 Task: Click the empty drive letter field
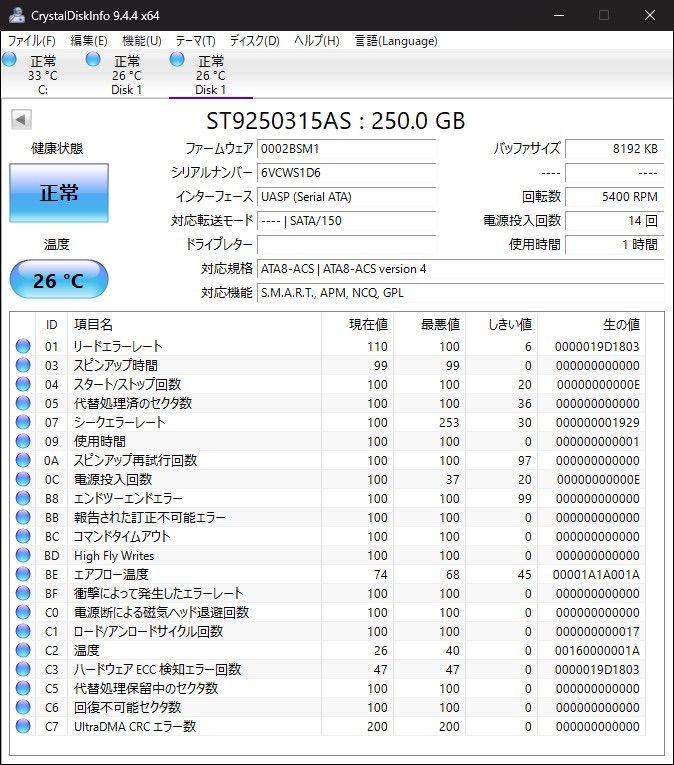coord(347,244)
